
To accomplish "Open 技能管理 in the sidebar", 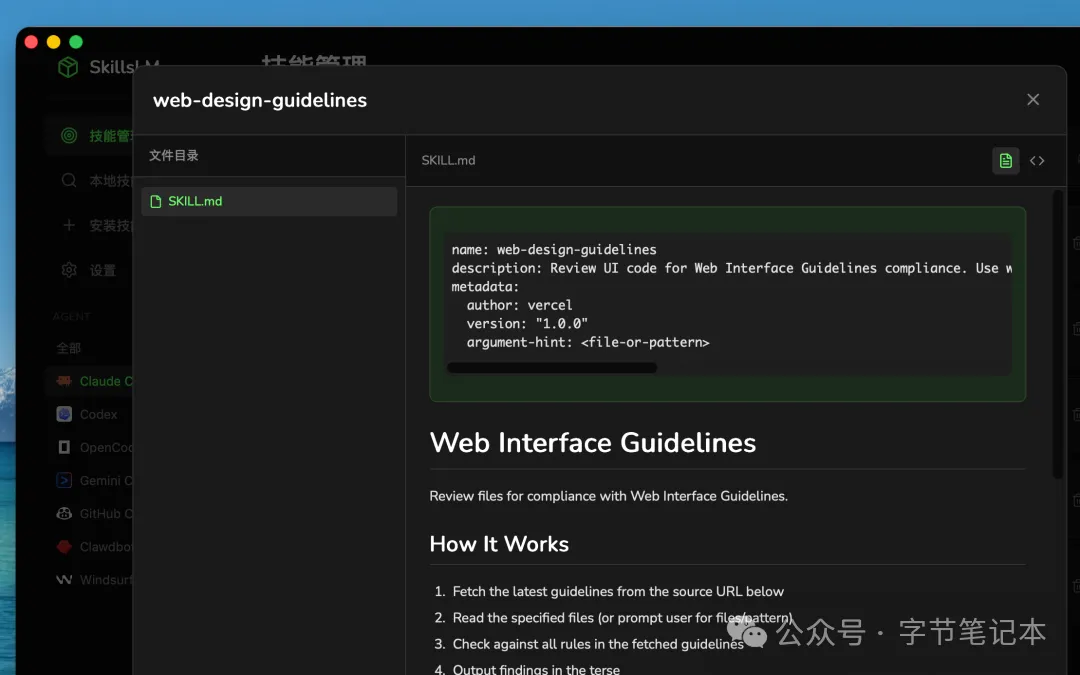I will (x=90, y=136).
